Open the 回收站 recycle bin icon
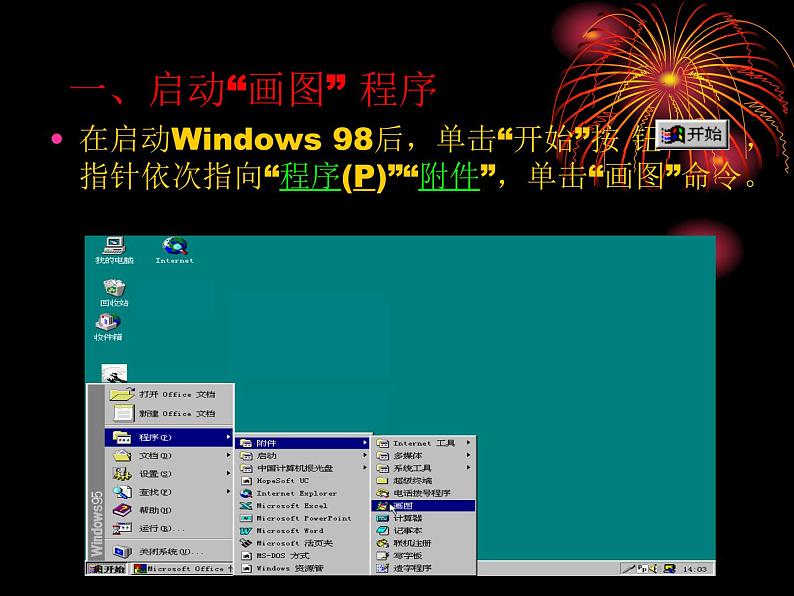The height and width of the screenshot is (596, 794). pos(114,293)
